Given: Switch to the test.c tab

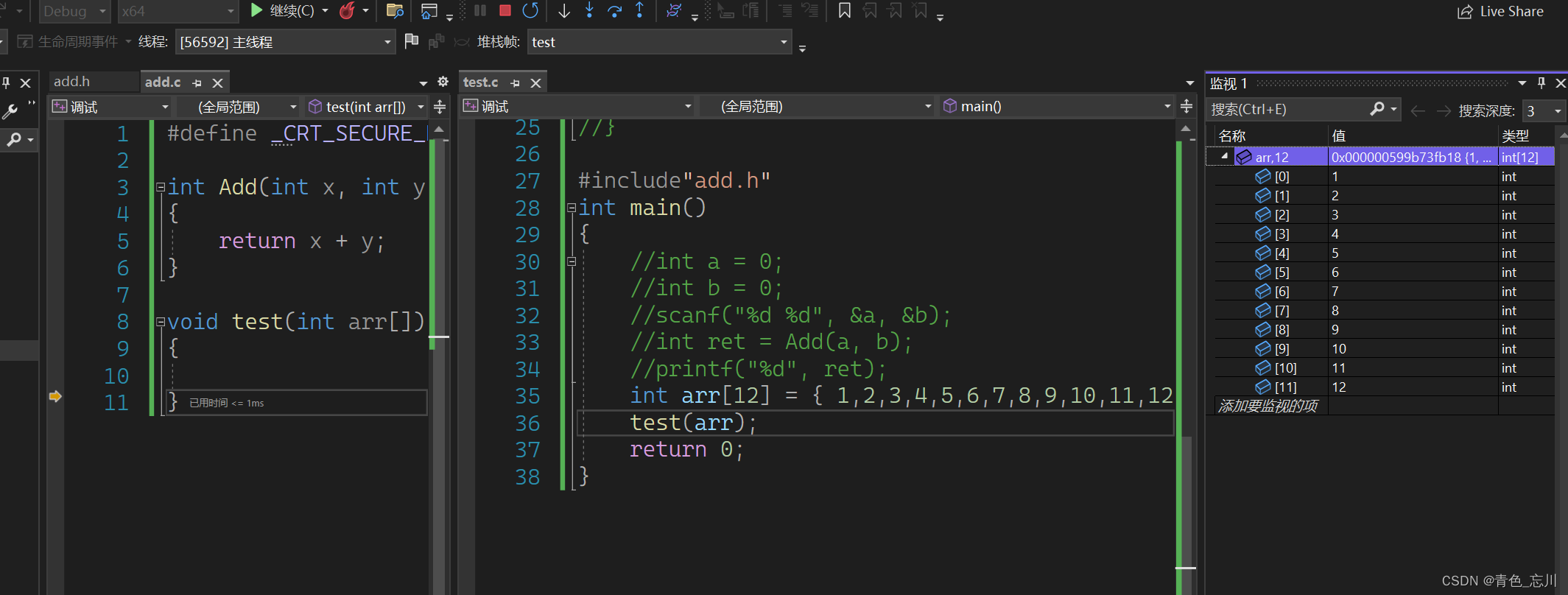Looking at the screenshot, I should 481,82.
